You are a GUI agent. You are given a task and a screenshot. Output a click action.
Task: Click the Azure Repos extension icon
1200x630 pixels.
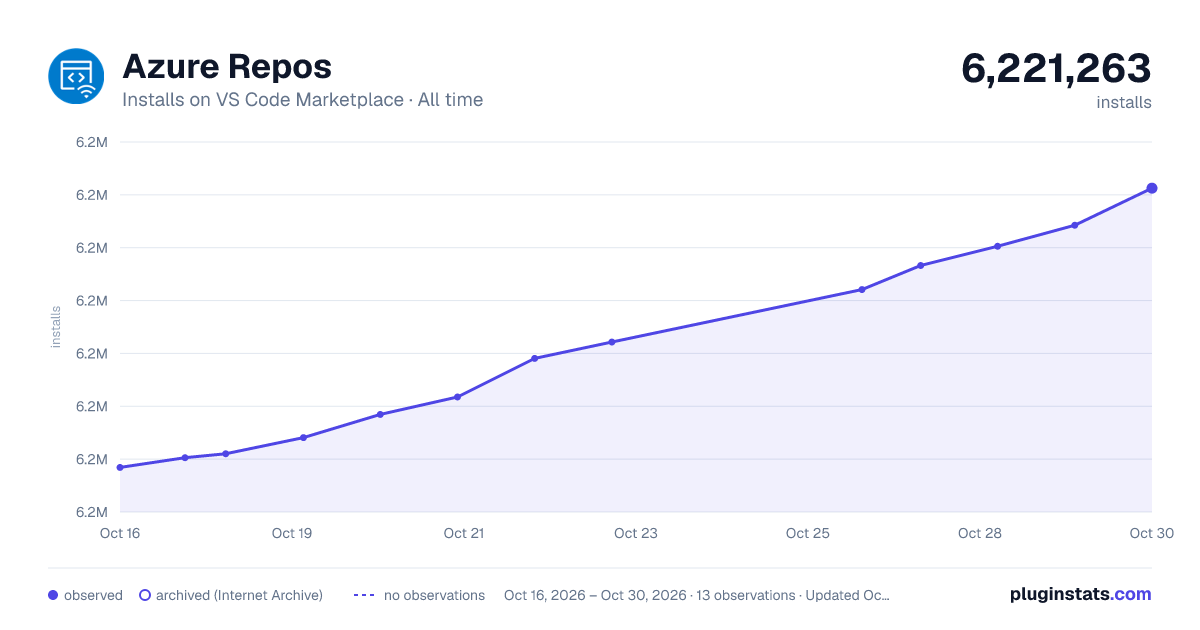pos(77,76)
